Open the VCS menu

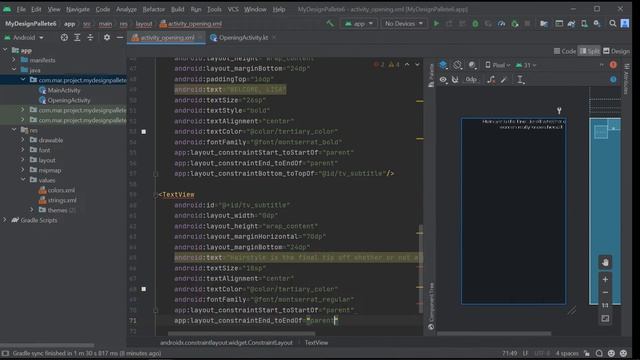[x=233, y=9]
